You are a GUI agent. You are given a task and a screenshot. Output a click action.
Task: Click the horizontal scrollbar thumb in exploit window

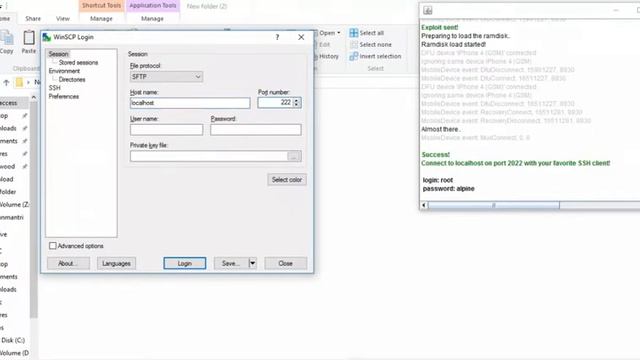pyautogui.click(x=493, y=205)
